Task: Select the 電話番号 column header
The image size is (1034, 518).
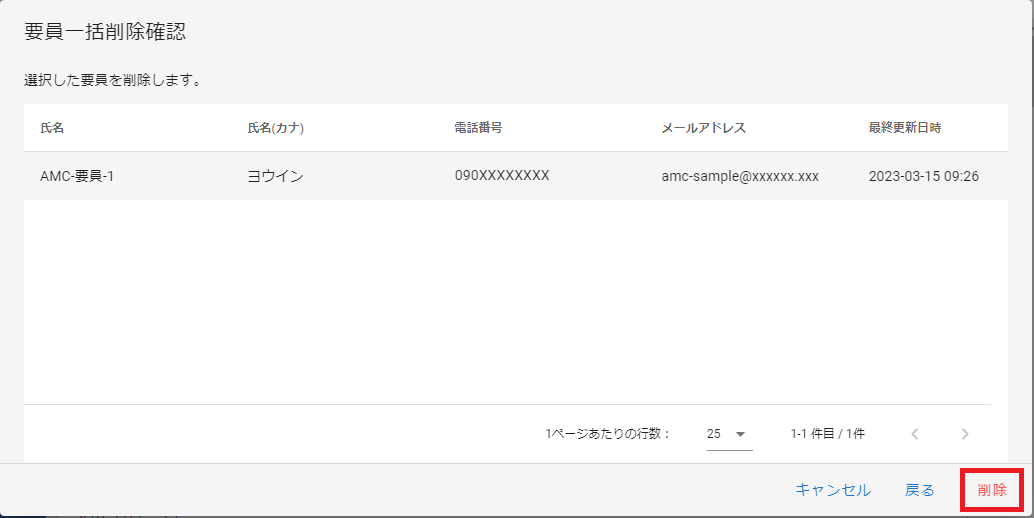Action: [x=477, y=128]
